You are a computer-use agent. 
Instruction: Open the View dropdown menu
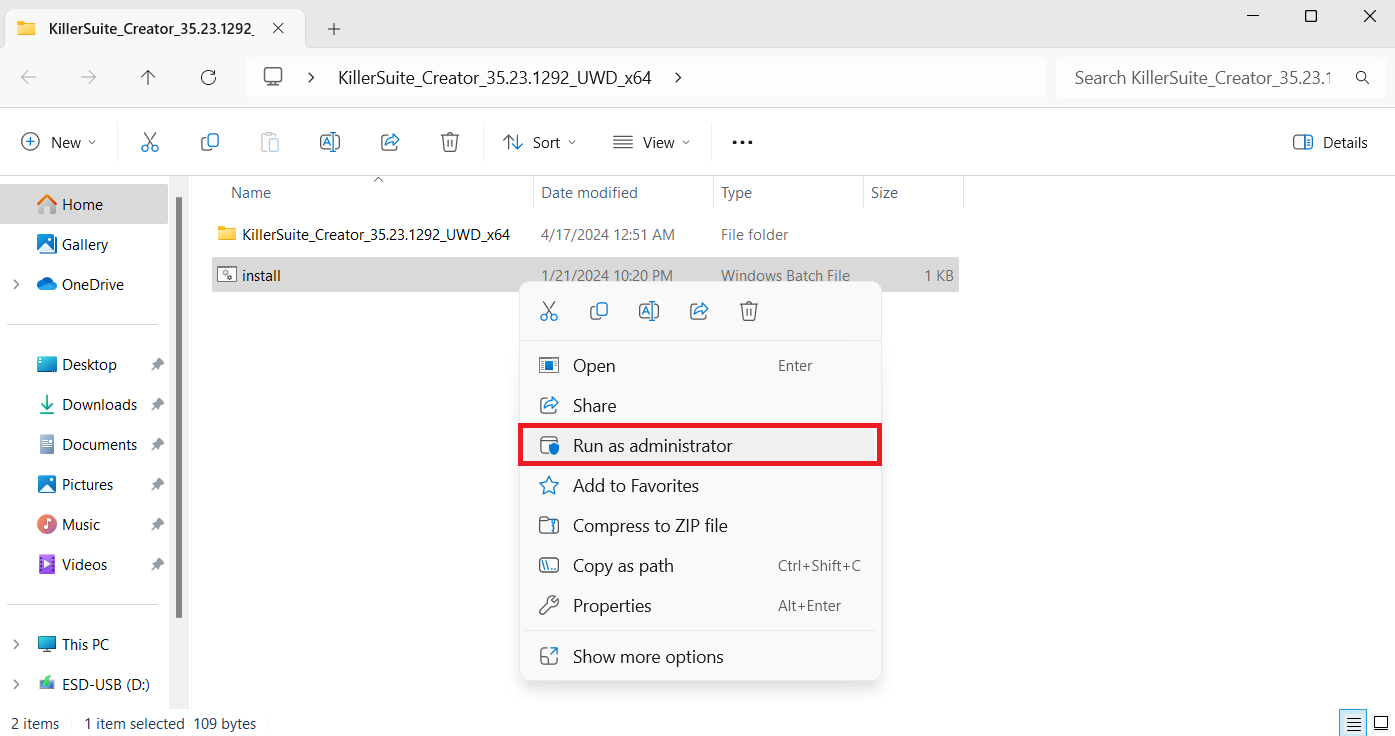tap(651, 142)
